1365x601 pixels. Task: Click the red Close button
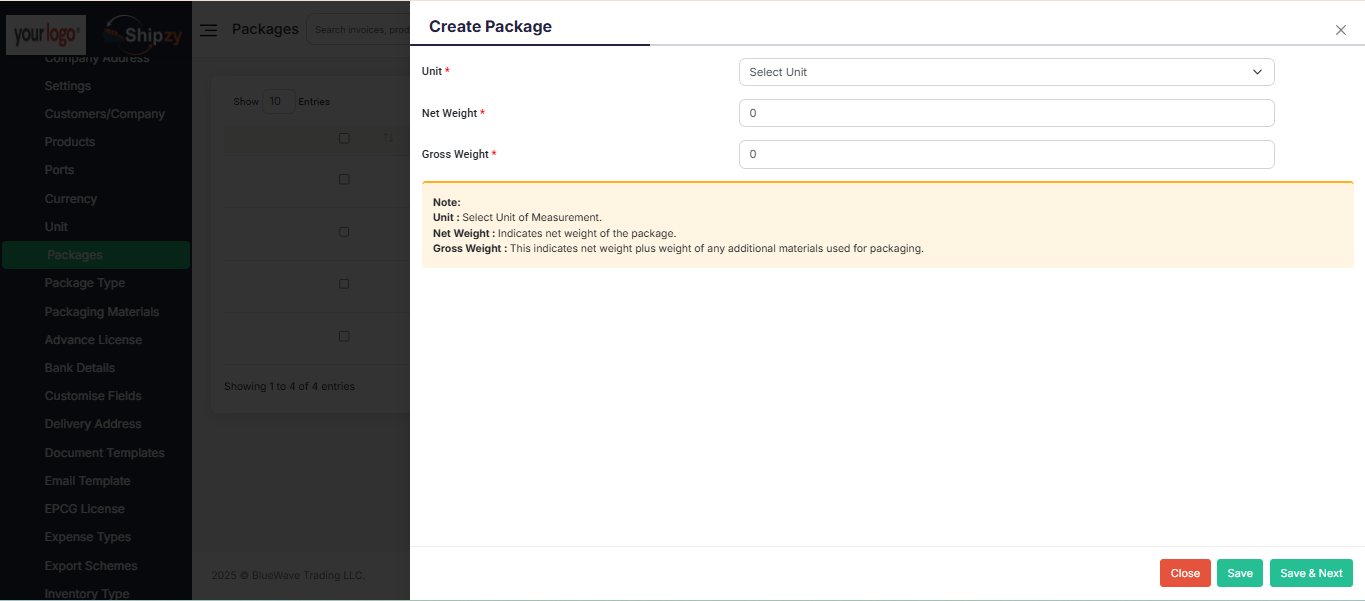[x=1185, y=573]
